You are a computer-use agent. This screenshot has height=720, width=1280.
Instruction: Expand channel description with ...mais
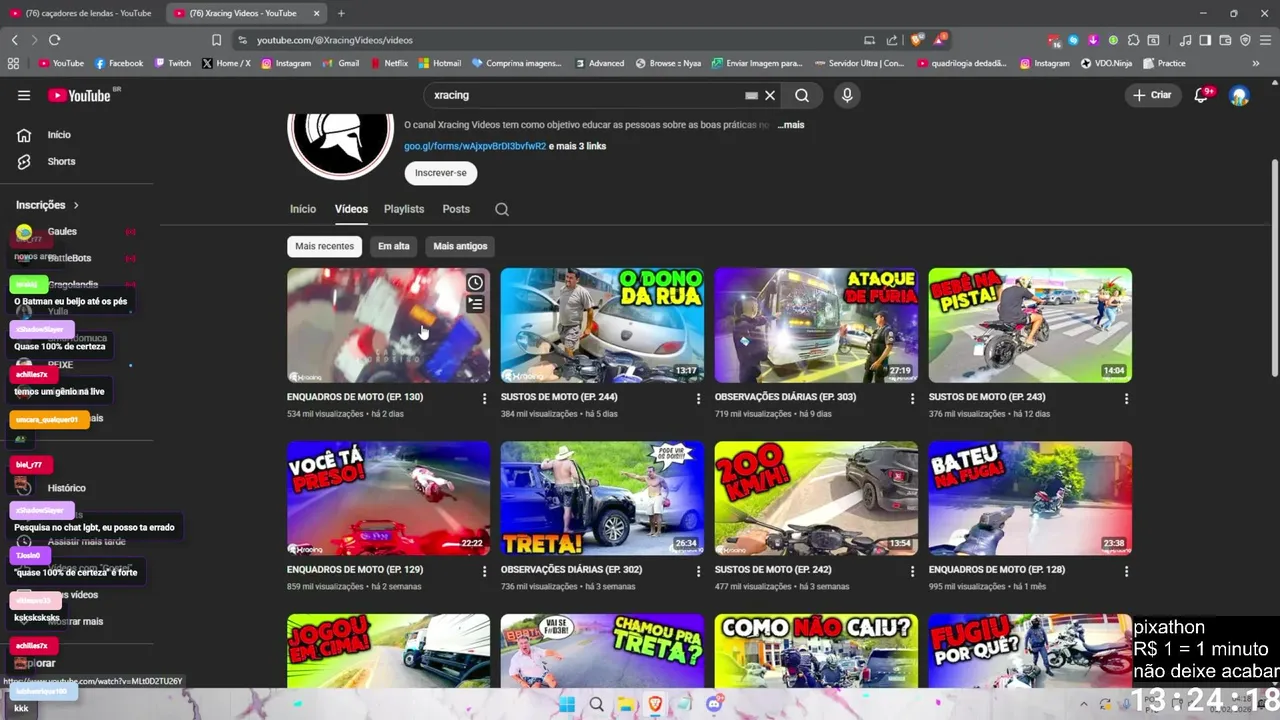pos(791,125)
